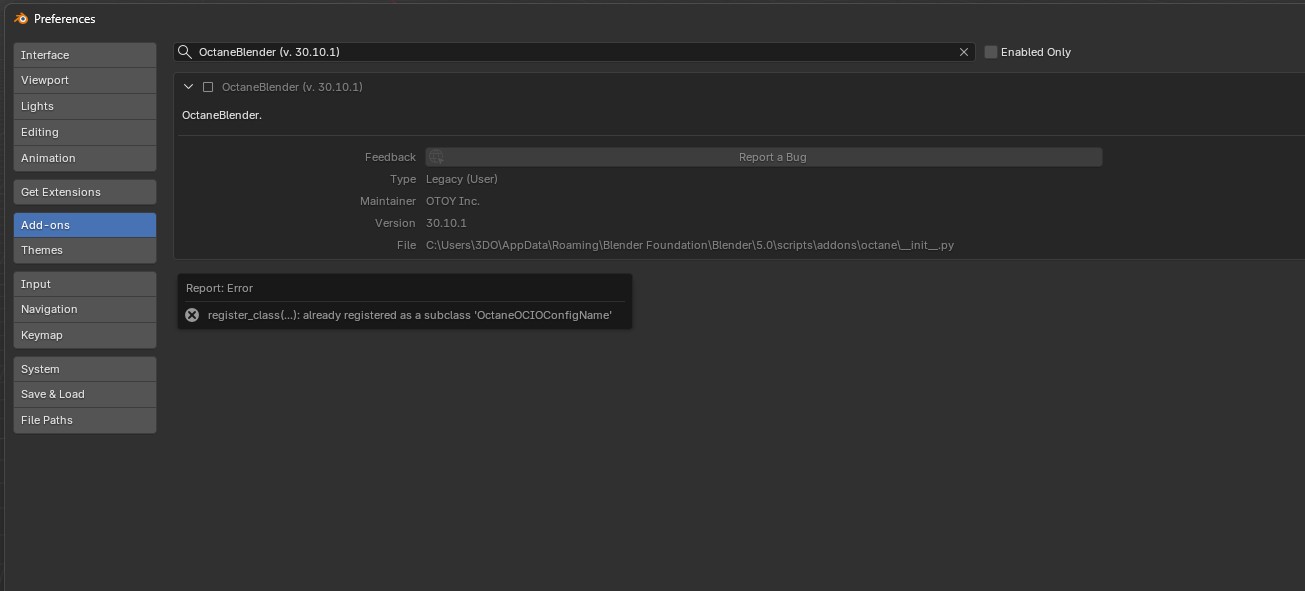
Task: Click the 'OctaneBlender.' description text
Action: 222,115
